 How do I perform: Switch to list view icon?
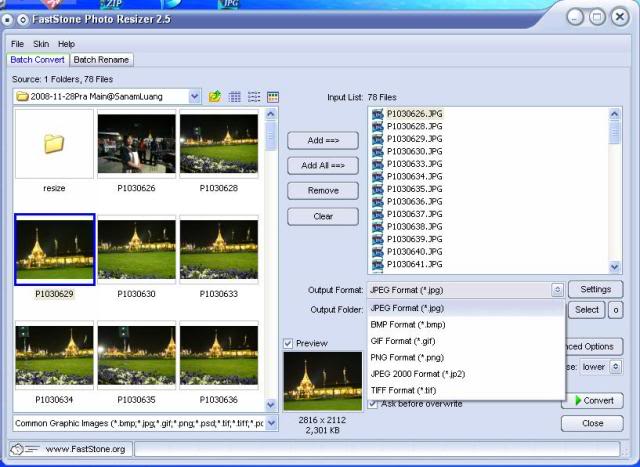(254, 97)
